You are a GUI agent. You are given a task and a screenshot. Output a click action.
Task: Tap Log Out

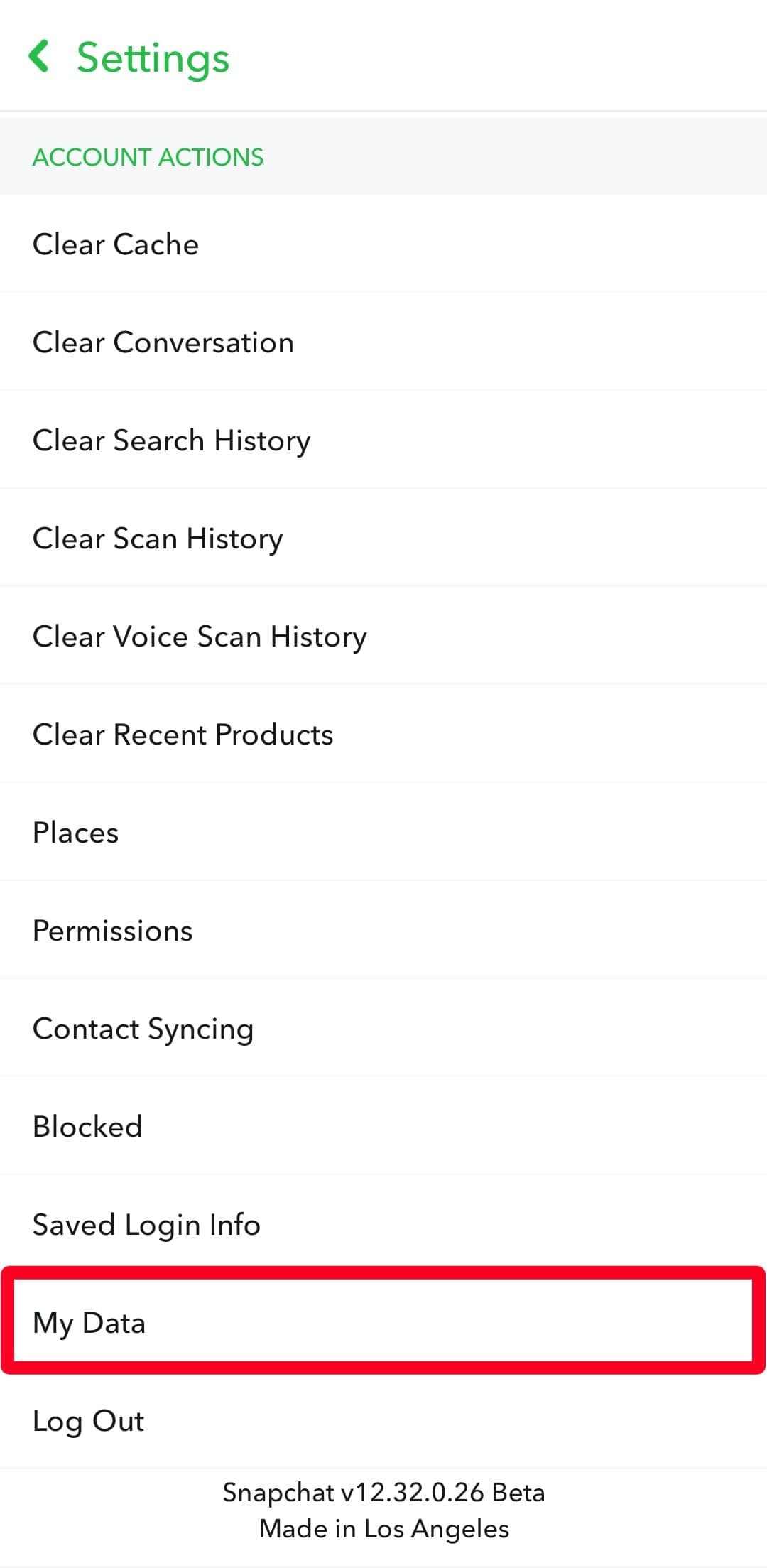tap(89, 1421)
